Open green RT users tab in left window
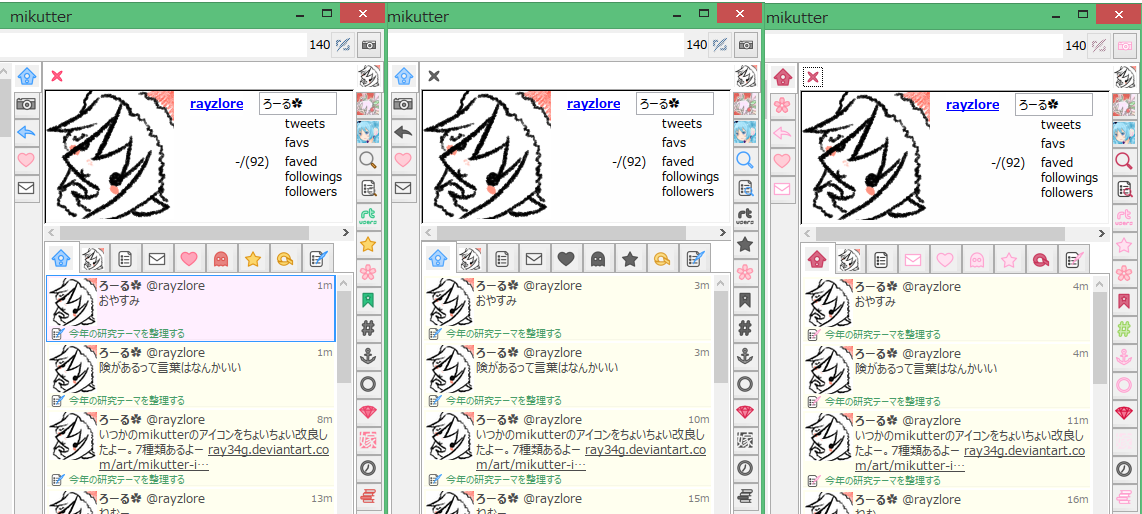This screenshot has height=514, width=1142. (x=368, y=216)
